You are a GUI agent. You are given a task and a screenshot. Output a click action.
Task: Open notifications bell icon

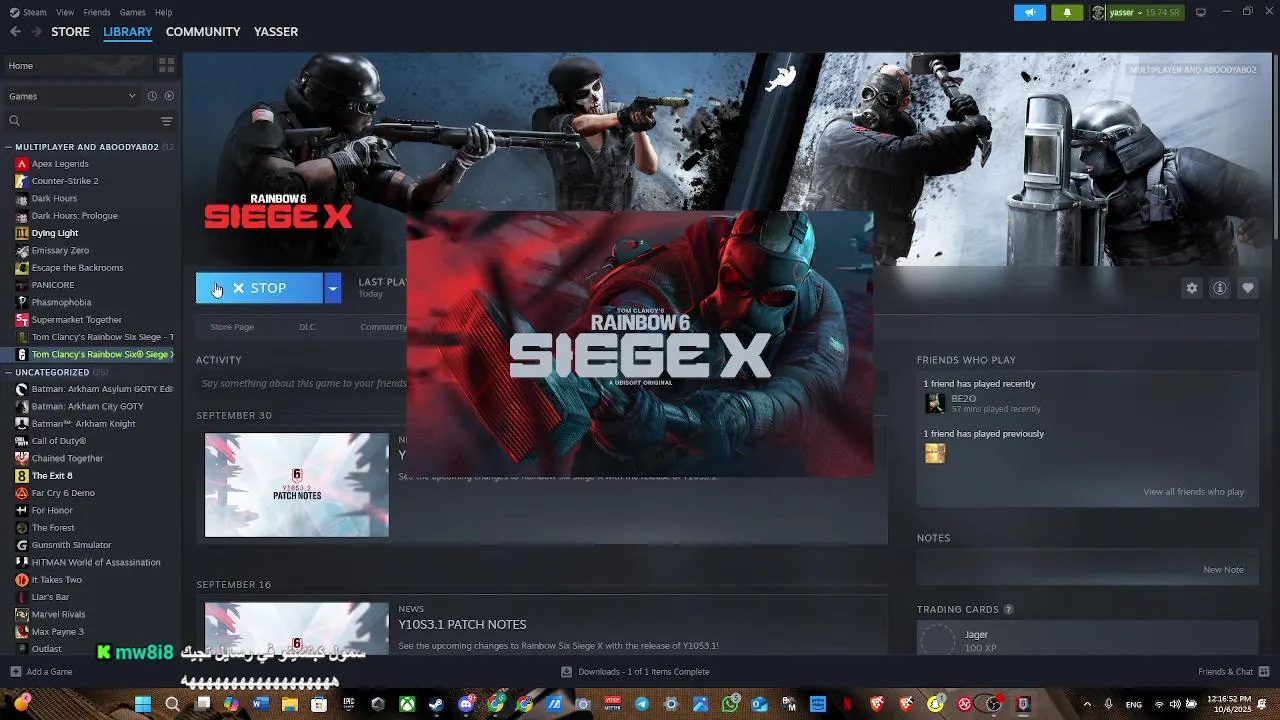pyautogui.click(x=1067, y=12)
